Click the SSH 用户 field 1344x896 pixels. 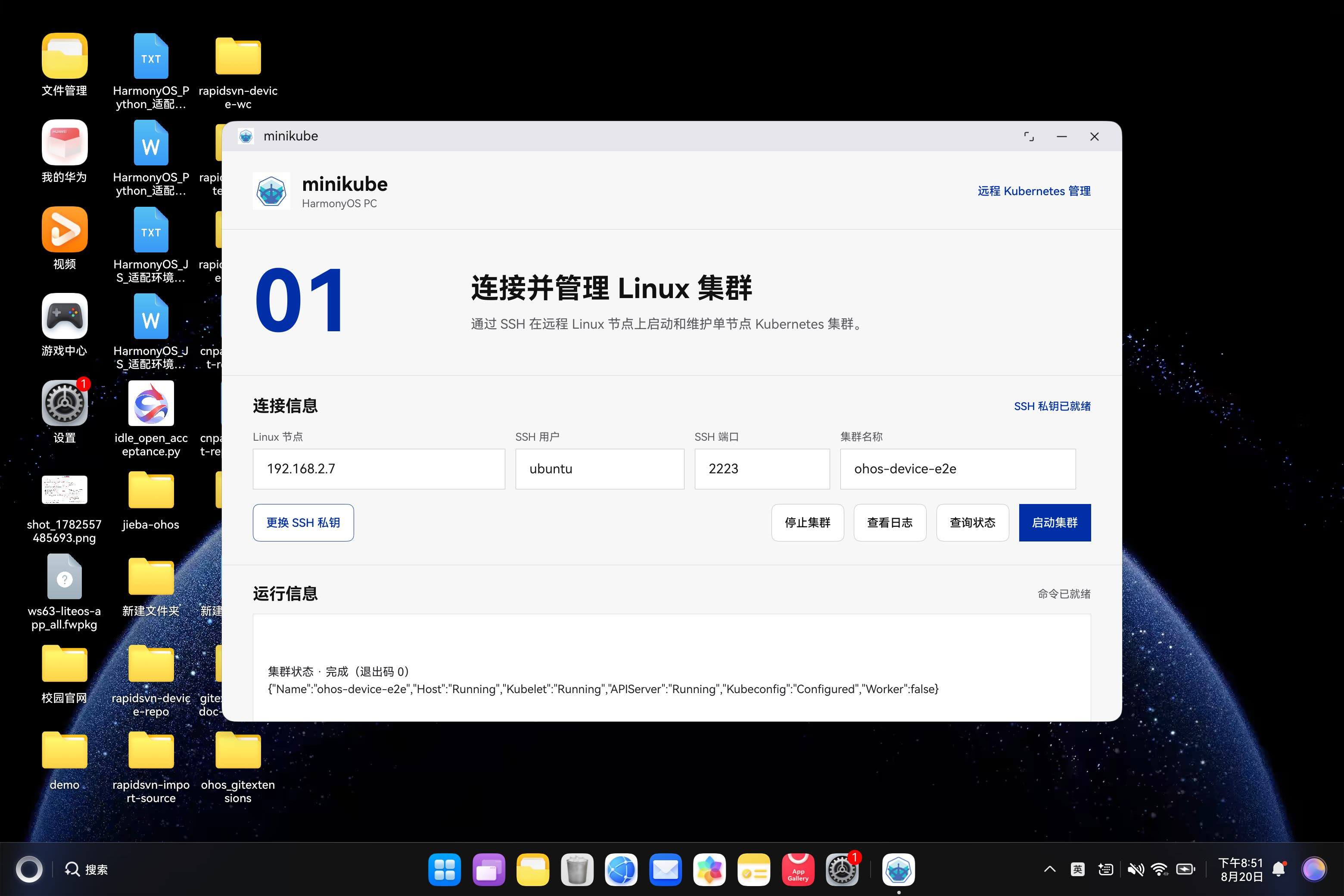600,469
